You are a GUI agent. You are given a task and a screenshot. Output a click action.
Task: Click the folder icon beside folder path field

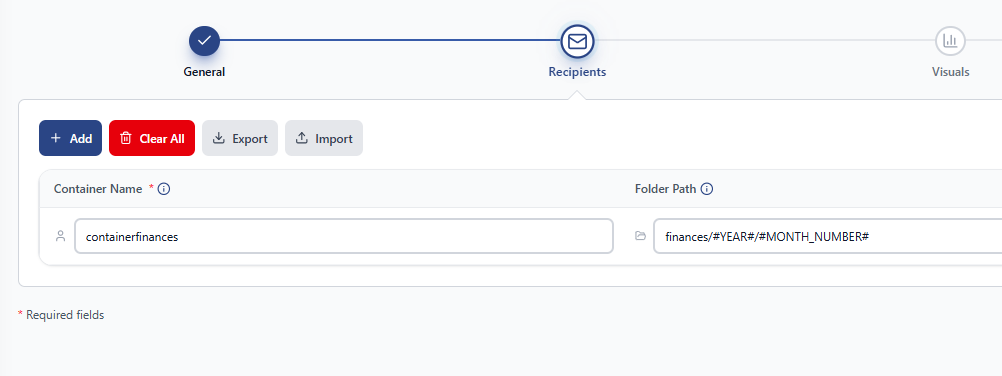[640, 236]
